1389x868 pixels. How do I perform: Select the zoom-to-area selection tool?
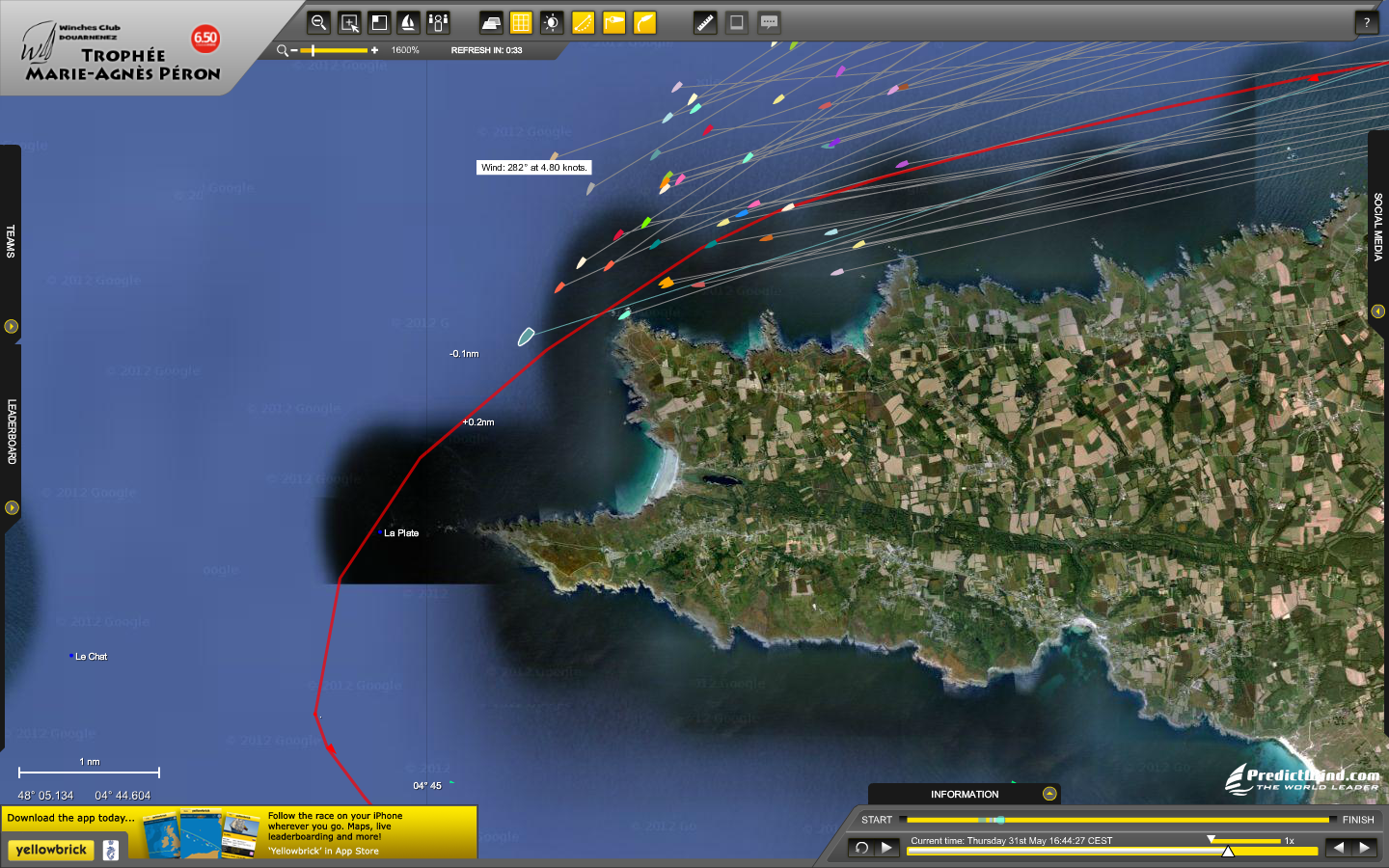(349, 22)
